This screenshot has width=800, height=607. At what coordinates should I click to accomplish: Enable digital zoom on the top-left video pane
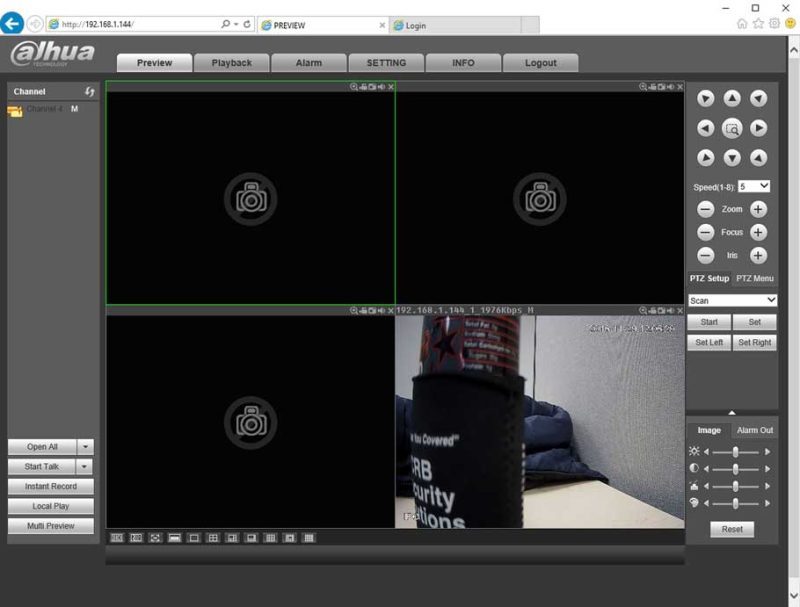pos(353,86)
